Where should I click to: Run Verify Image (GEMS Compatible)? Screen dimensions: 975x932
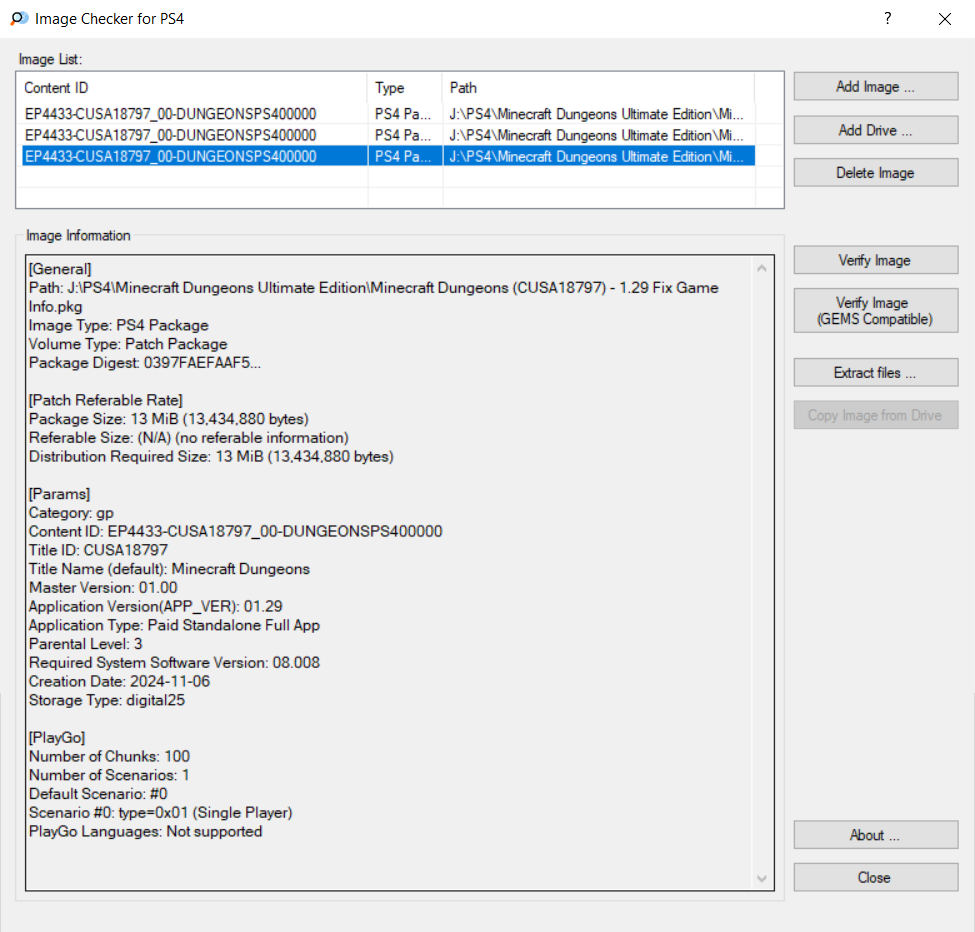pyautogui.click(x=876, y=311)
